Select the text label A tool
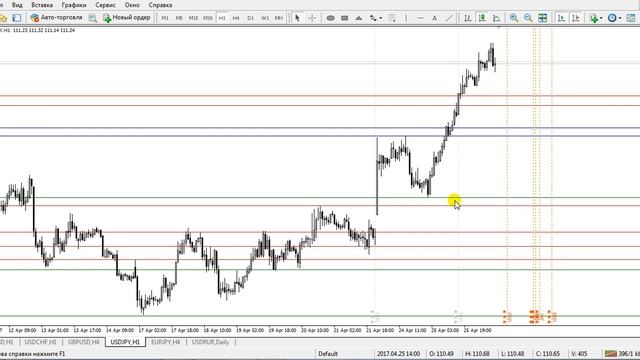Screen dimensions: 640x360 pos(434,18)
